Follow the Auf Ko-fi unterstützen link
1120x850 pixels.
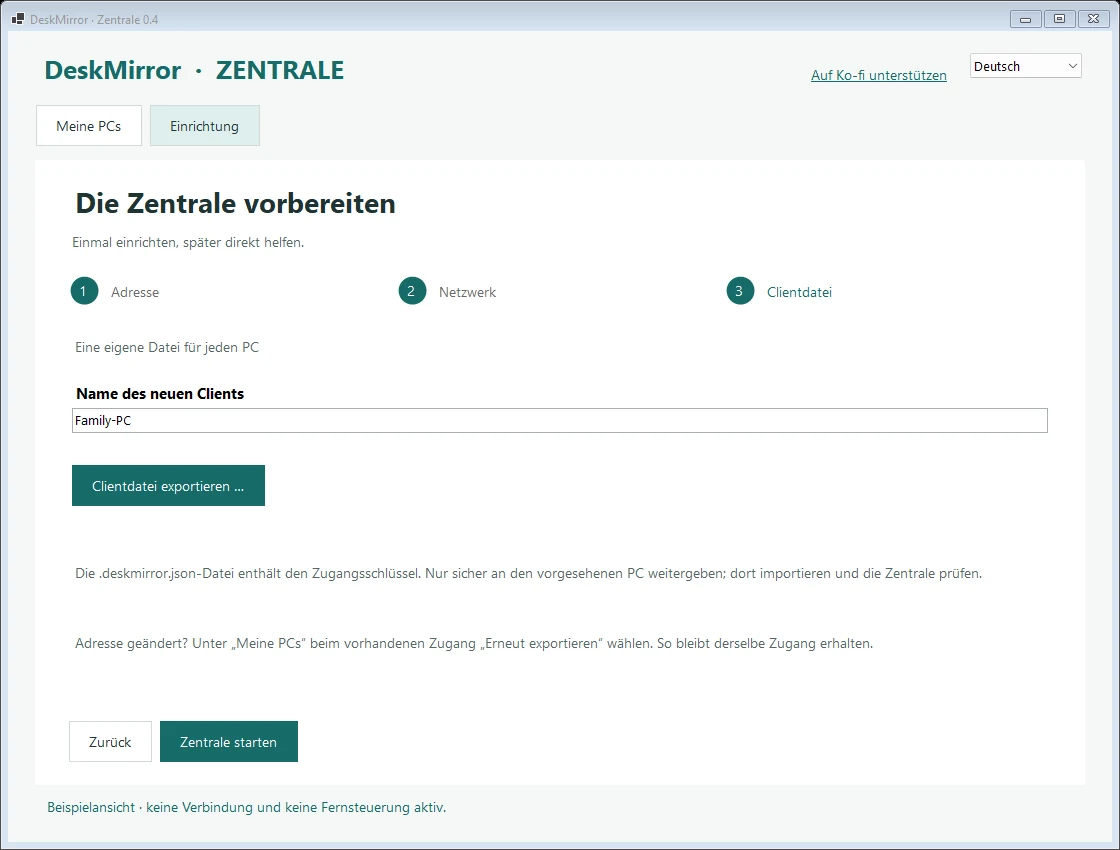[x=879, y=75]
